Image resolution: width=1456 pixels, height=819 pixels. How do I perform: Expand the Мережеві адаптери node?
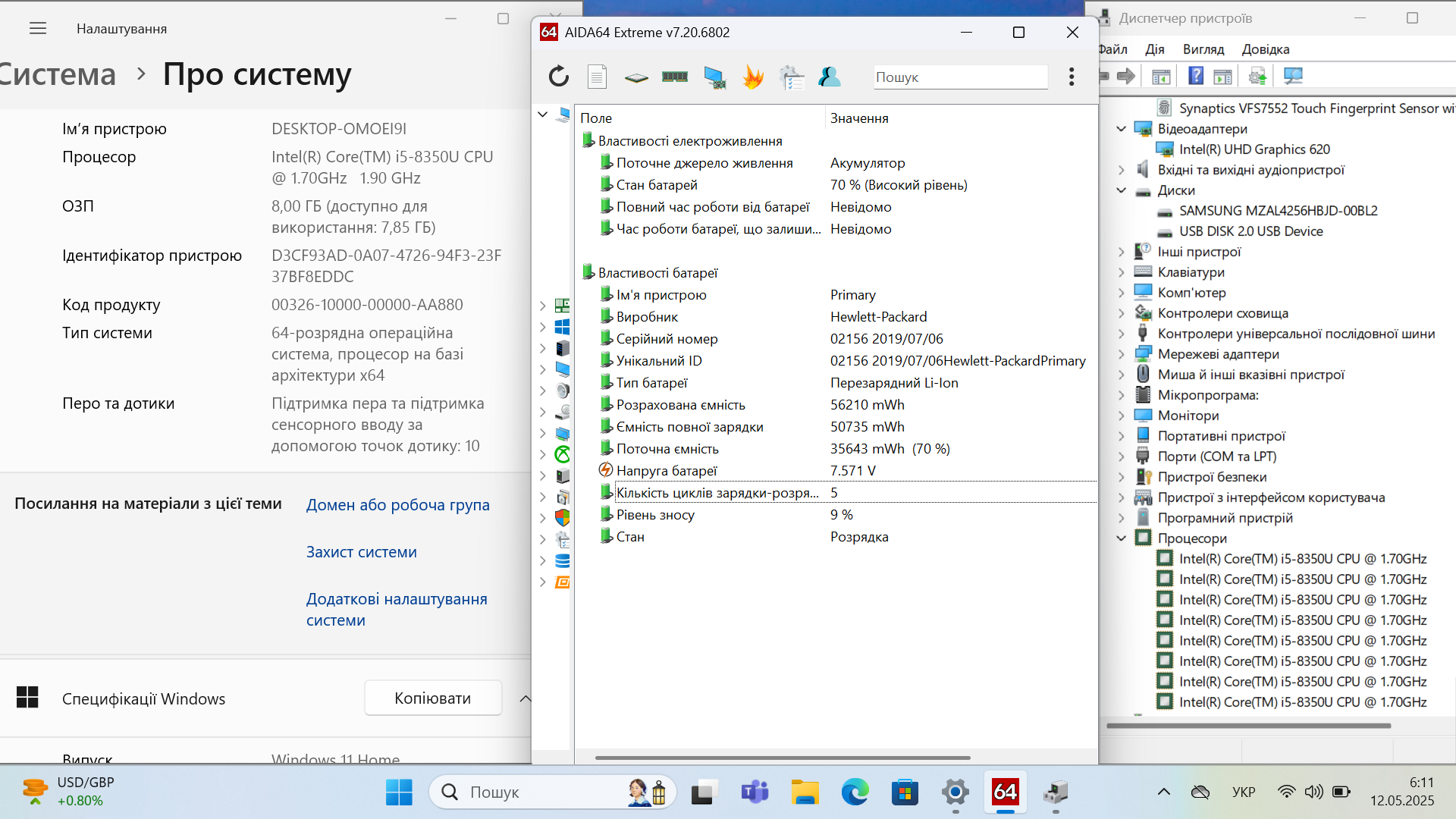click(1122, 354)
